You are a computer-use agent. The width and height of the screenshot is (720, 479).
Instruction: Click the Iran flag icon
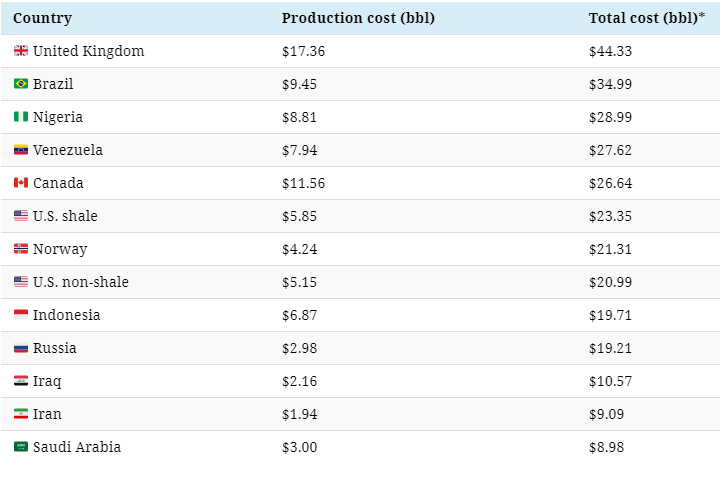tap(21, 414)
